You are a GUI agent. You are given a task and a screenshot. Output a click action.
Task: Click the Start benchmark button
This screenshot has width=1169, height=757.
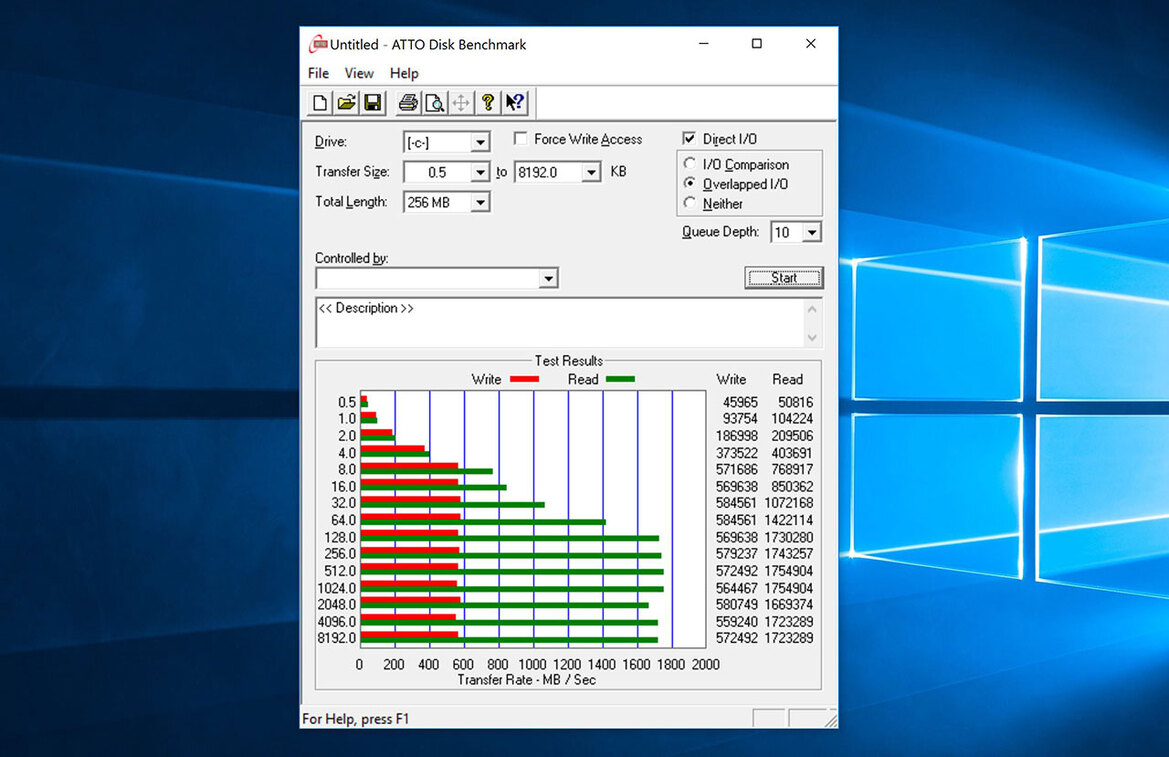(x=784, y=277)
